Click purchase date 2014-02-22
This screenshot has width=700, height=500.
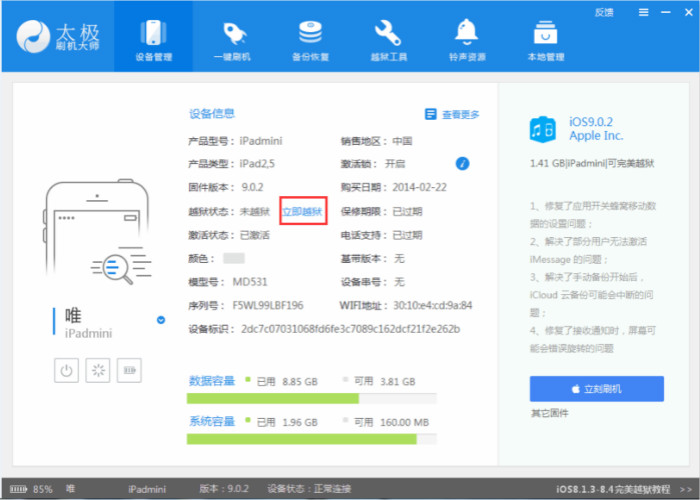coord(420,188)
